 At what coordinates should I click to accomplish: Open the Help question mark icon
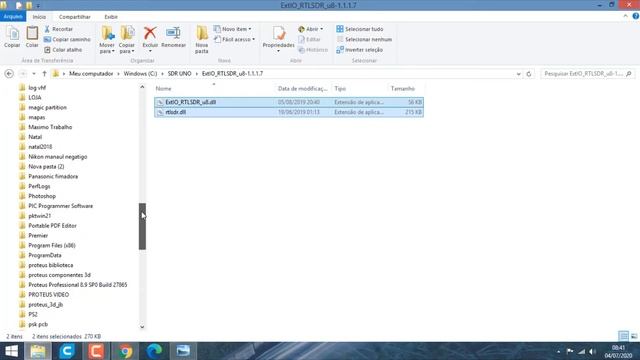636,16
